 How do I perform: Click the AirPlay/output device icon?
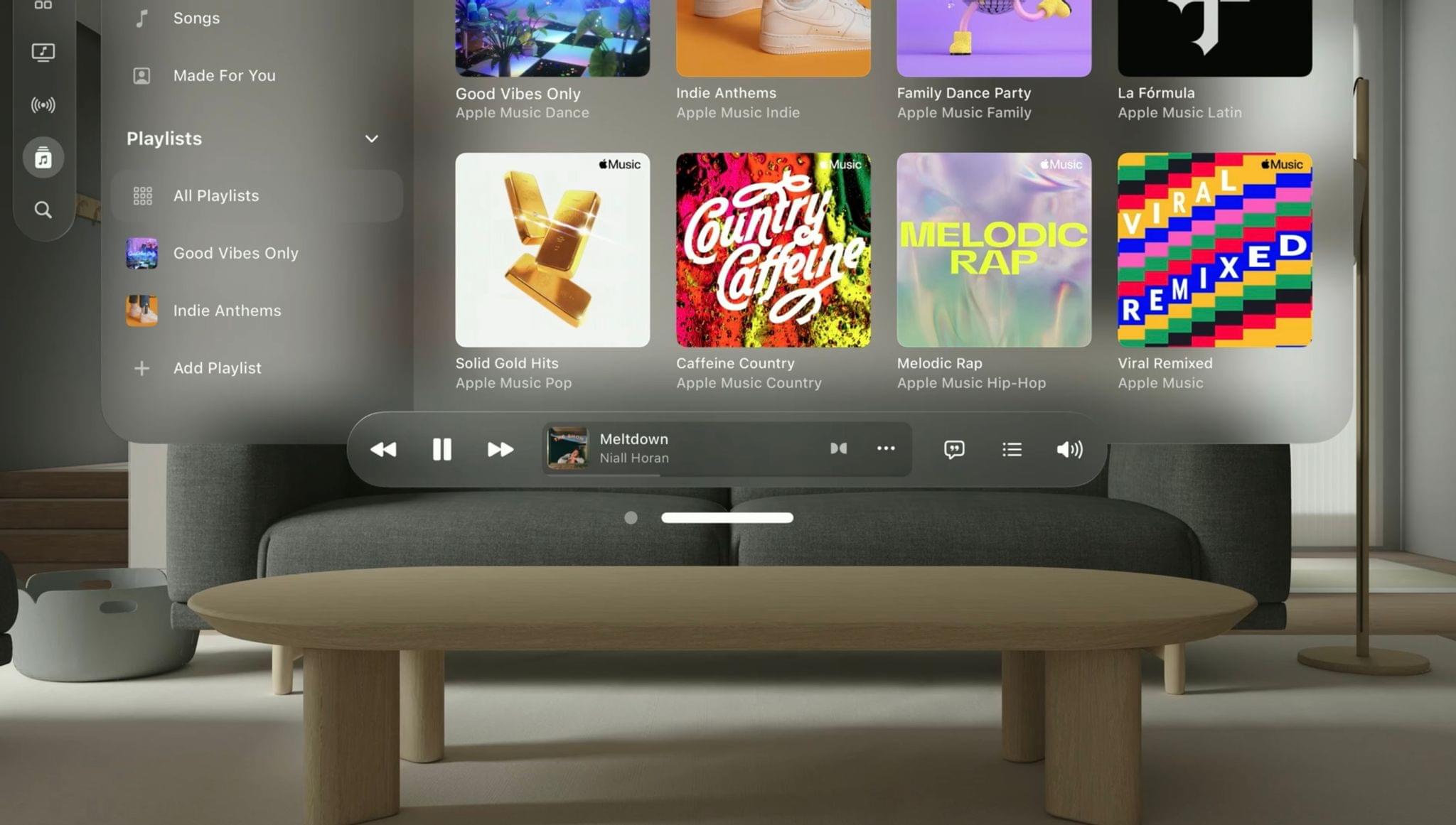point(1069,449)
